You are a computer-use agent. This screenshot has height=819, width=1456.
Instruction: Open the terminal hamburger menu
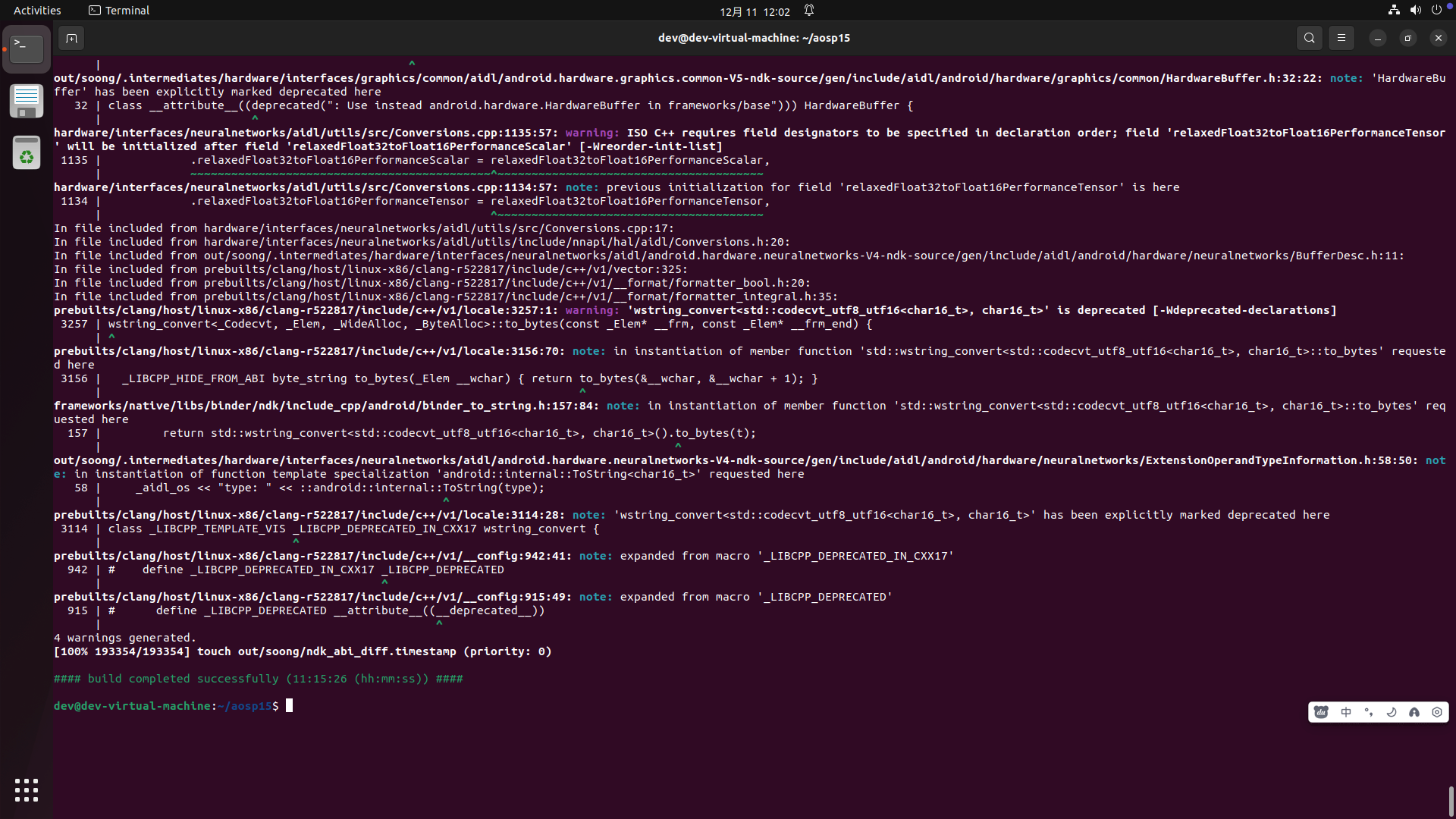tap(1341, 38)
